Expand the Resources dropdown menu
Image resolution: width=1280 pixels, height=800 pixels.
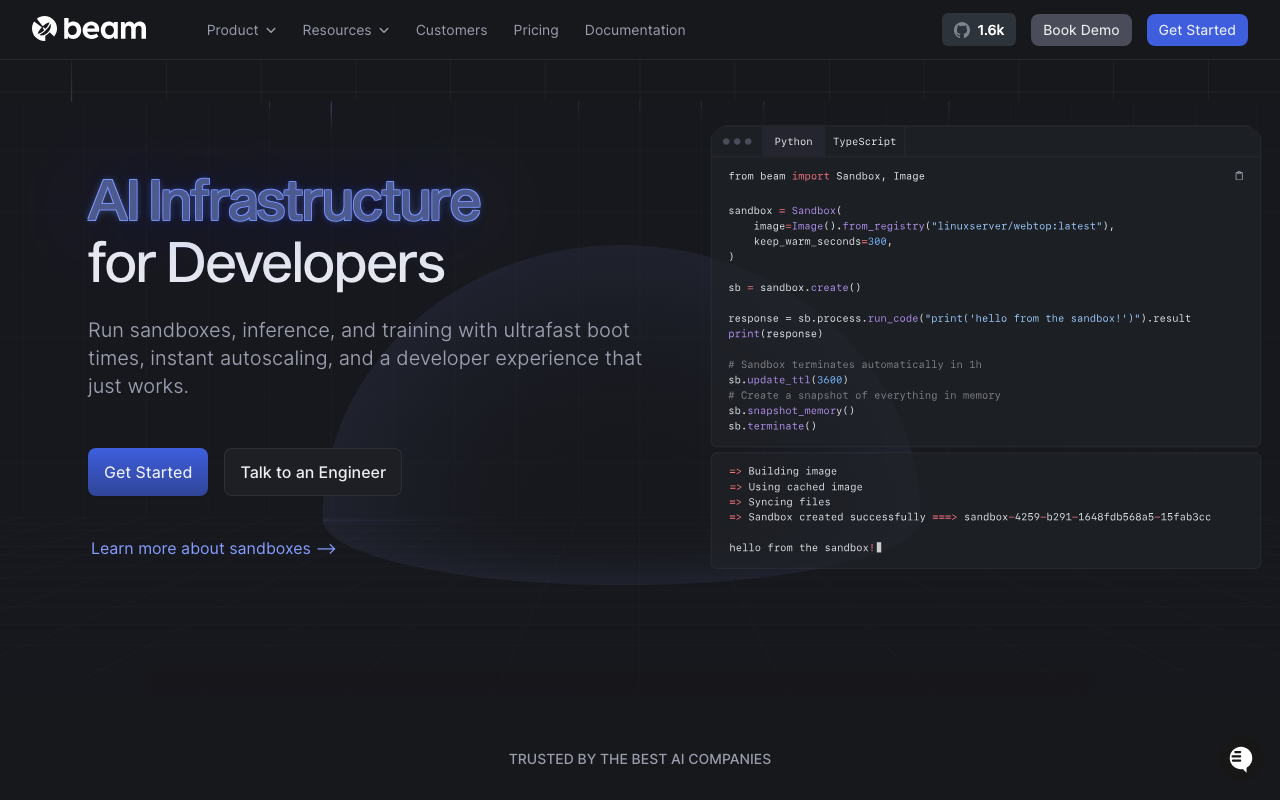click(x=345, y=30)
